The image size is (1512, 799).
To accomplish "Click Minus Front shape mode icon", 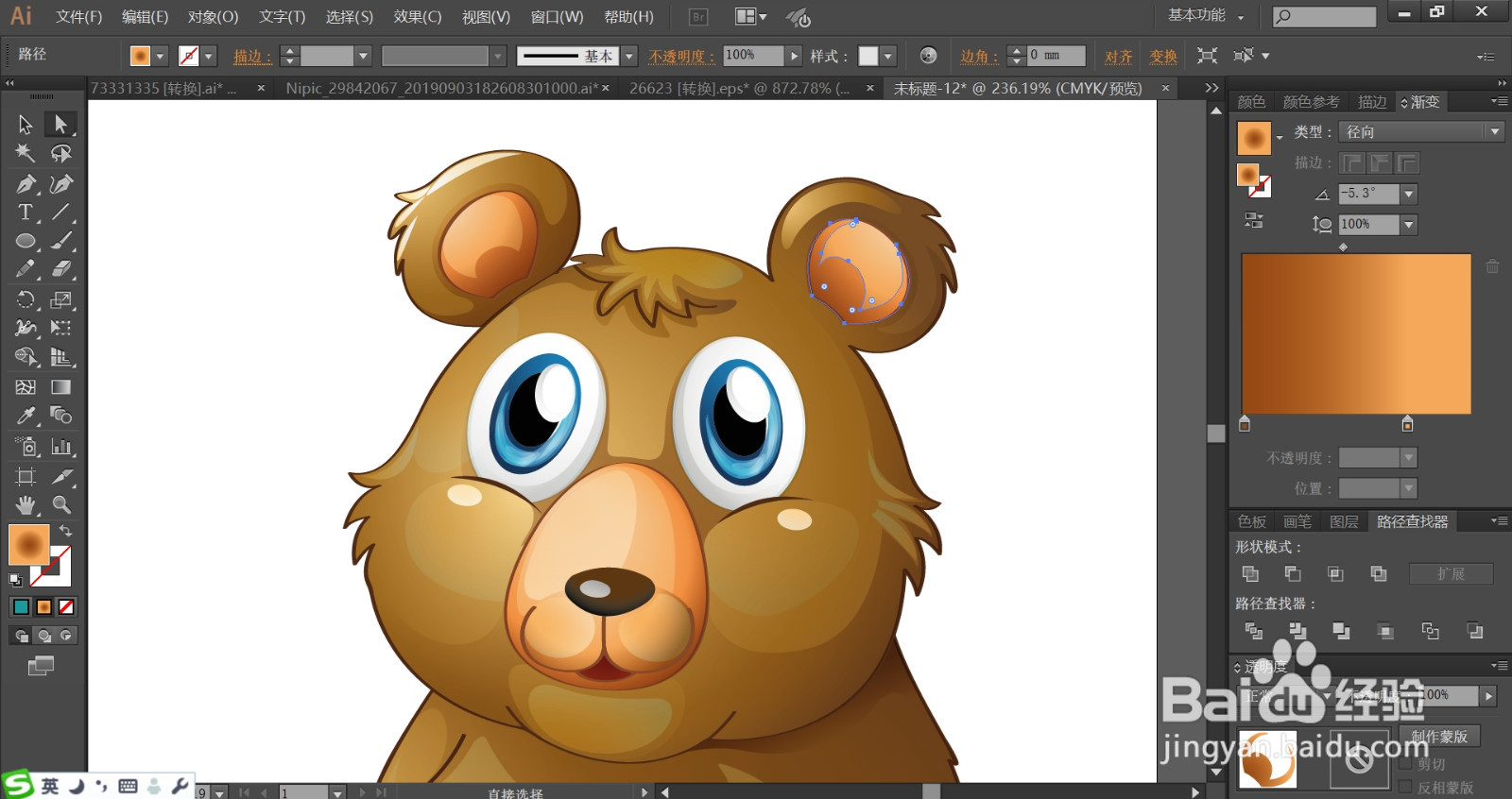I will point(1293,573).
